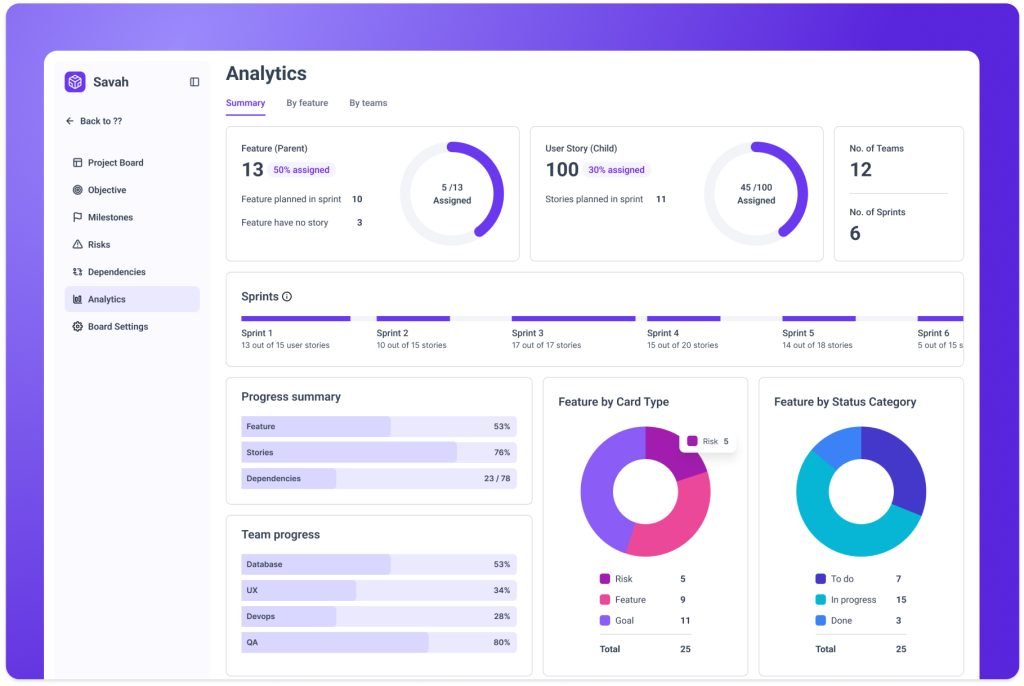Click the Savah cube logo icon
The width and height of the screenshot is (1024, 686).
(75, 82)
